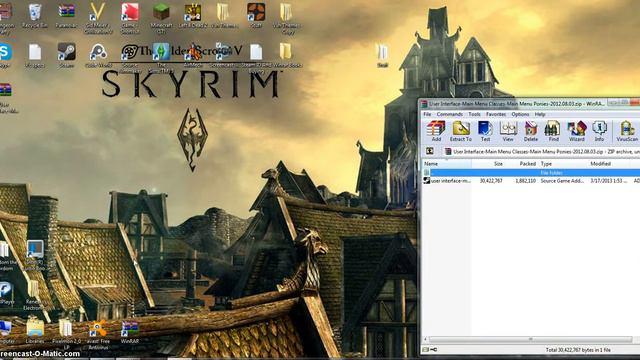Select the Pixelmon 2.0 folder icon
The image size is (640, 360).
pos(66,334)
